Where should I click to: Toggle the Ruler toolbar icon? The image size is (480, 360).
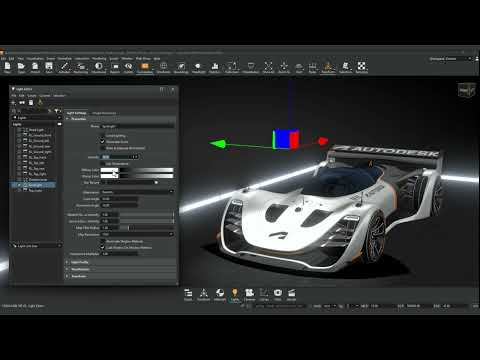(x=312, y=67)
